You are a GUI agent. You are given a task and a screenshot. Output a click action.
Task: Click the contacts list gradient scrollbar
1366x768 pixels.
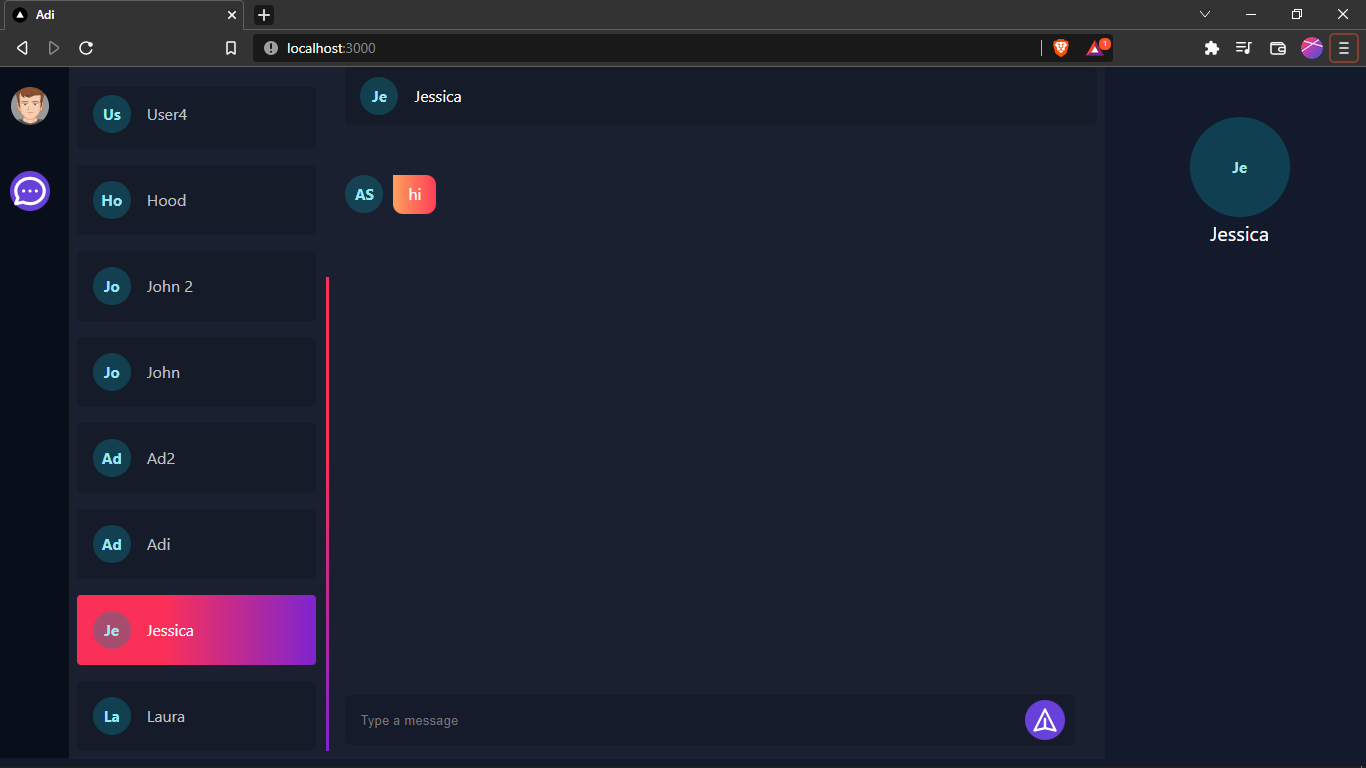pos(327,513)
